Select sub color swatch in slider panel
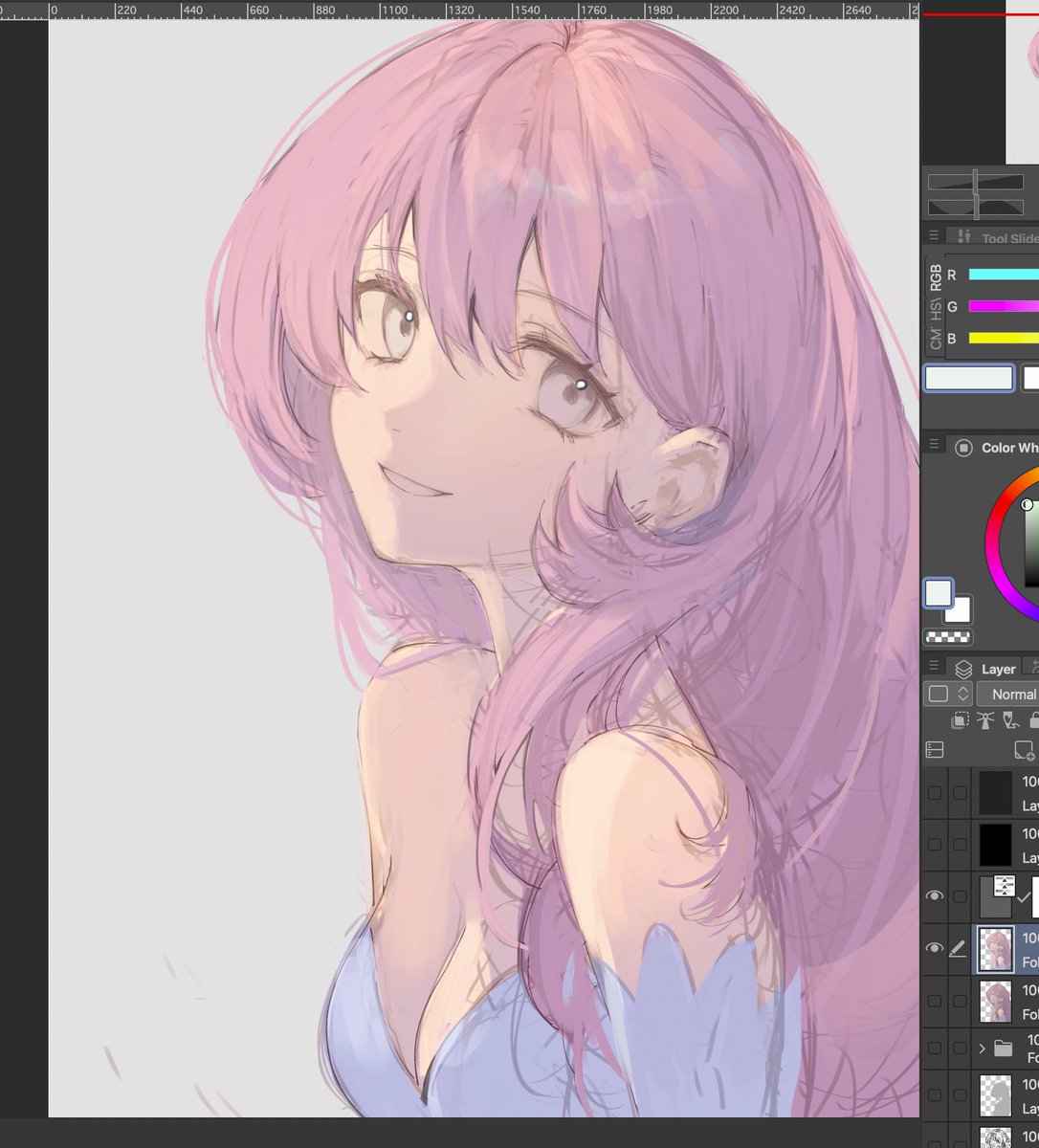This screenshot has height=1148, width=1039. [x=1030, y=378]
